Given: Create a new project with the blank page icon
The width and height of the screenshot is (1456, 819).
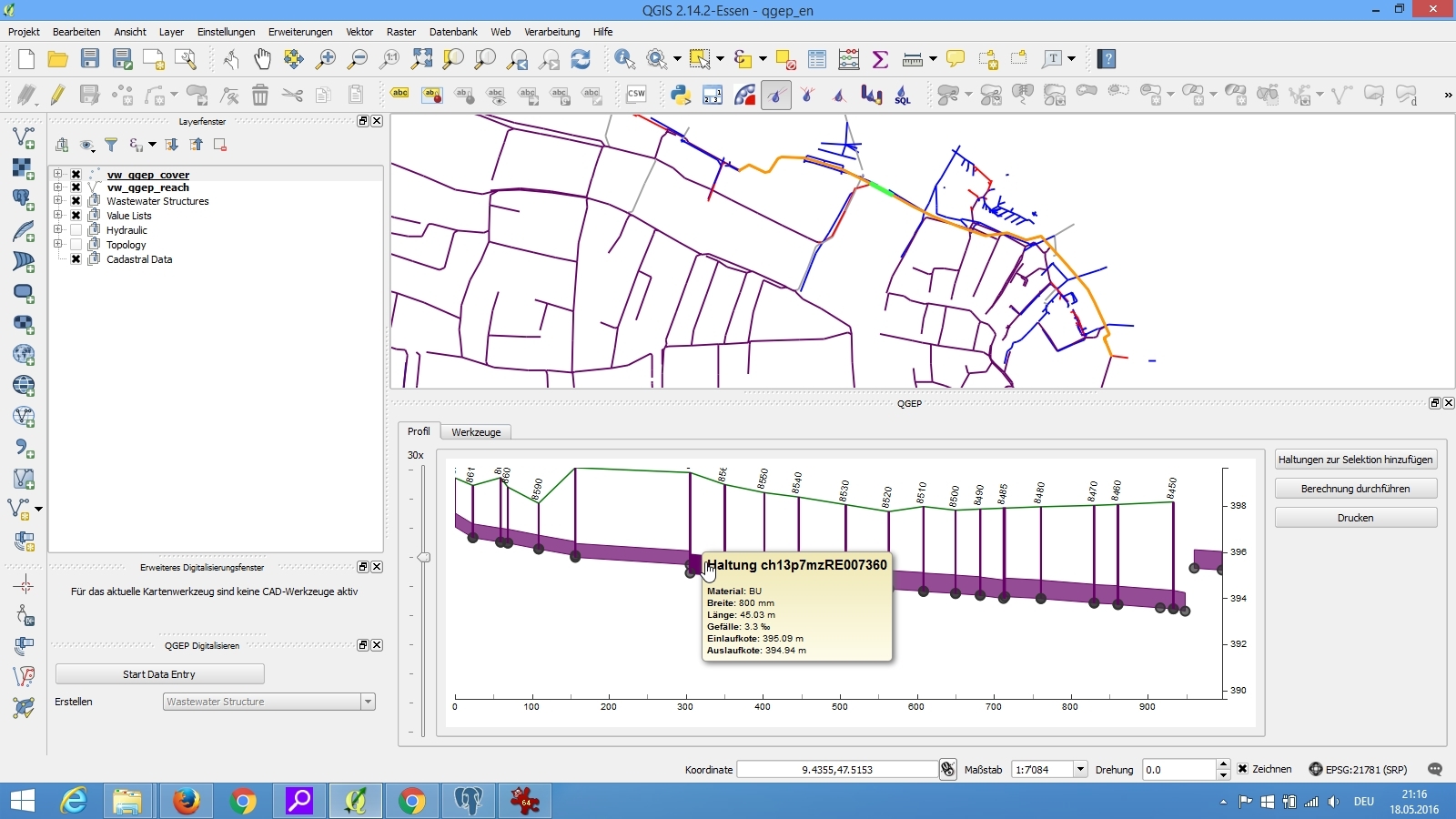Looking at the screenshot, I should [26, 59].
